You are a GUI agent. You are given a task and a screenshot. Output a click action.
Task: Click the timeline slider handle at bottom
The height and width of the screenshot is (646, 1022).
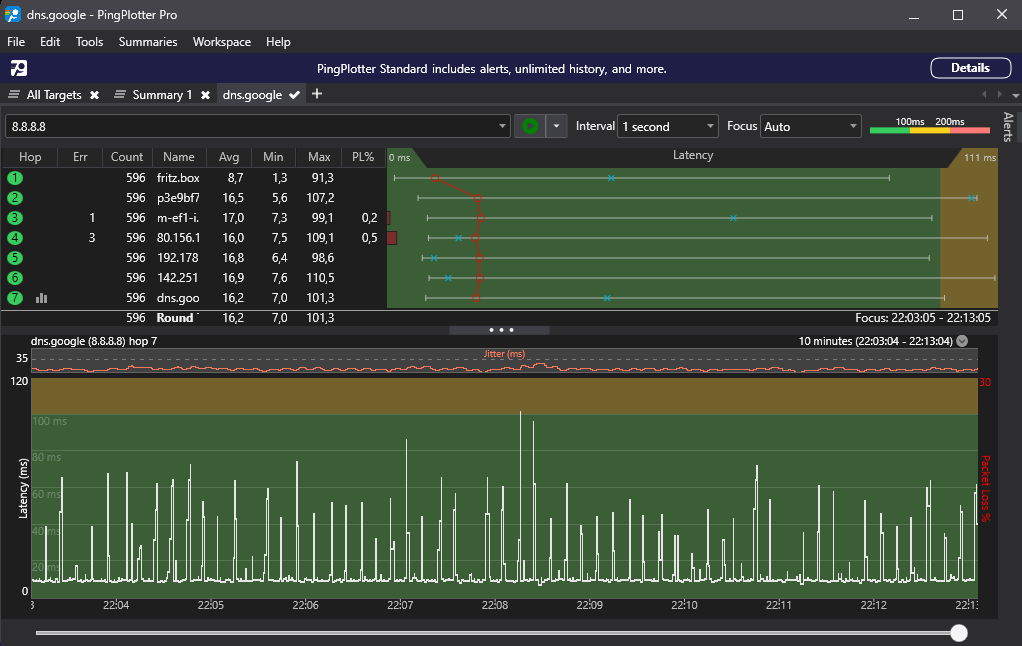tap(959, 632)
